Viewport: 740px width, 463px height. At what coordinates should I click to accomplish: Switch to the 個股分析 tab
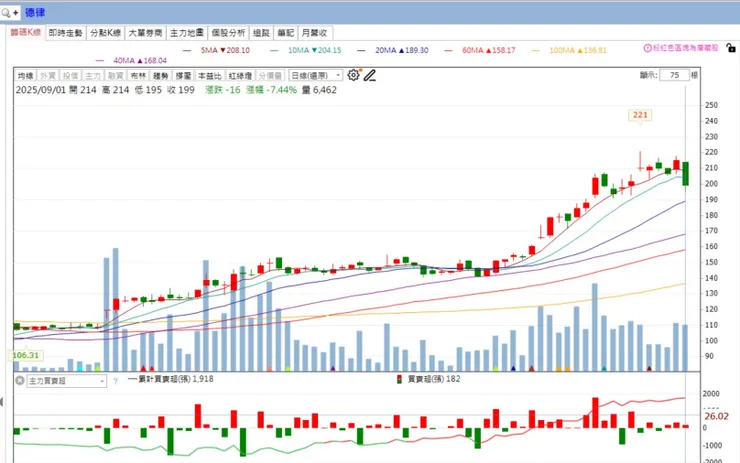(x=228, y=33)
